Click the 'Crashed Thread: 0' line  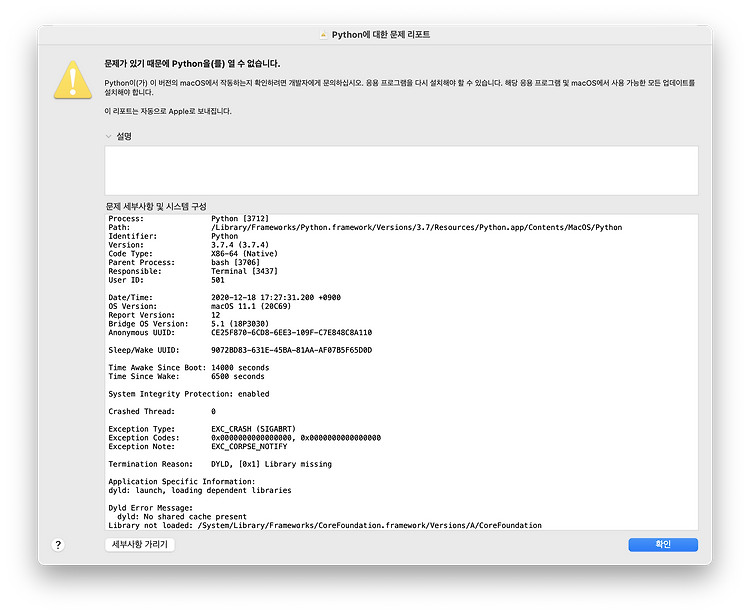pyautogui.click(x=162, y=411)
